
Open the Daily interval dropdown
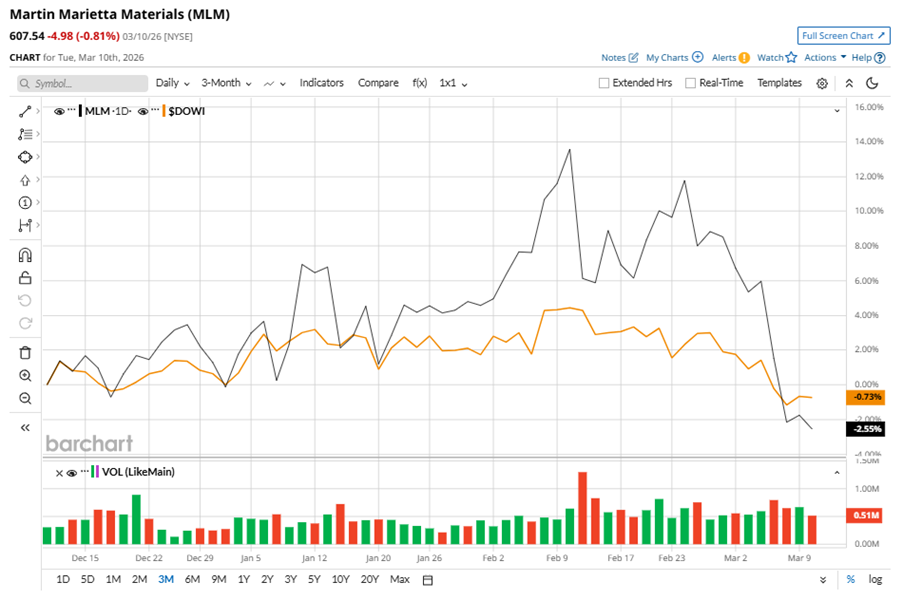point(173,83)
